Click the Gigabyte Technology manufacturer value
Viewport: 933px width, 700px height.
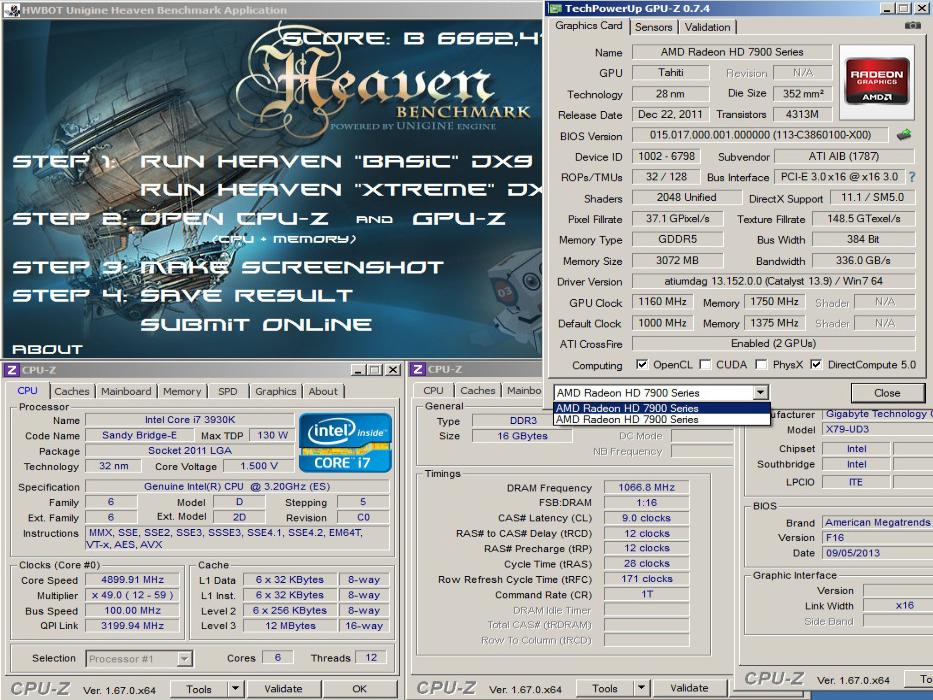tap(878, 414)
